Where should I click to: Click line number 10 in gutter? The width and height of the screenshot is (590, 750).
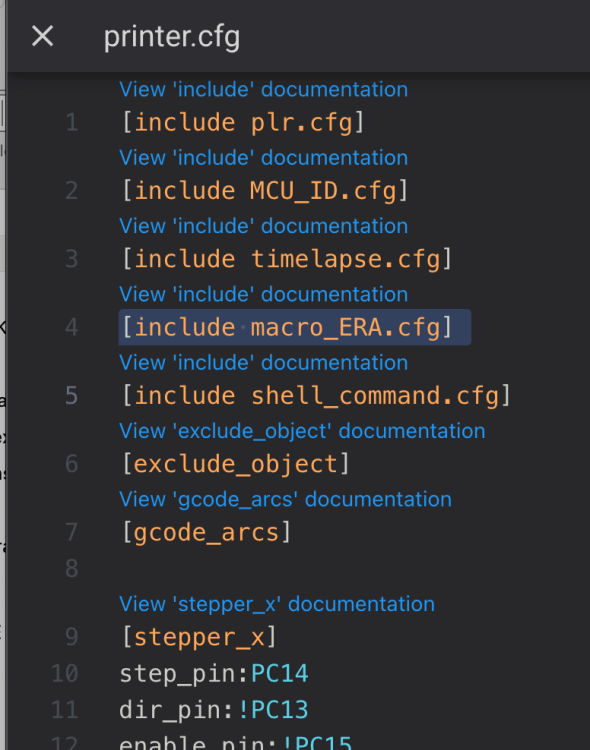click(65, 674)
